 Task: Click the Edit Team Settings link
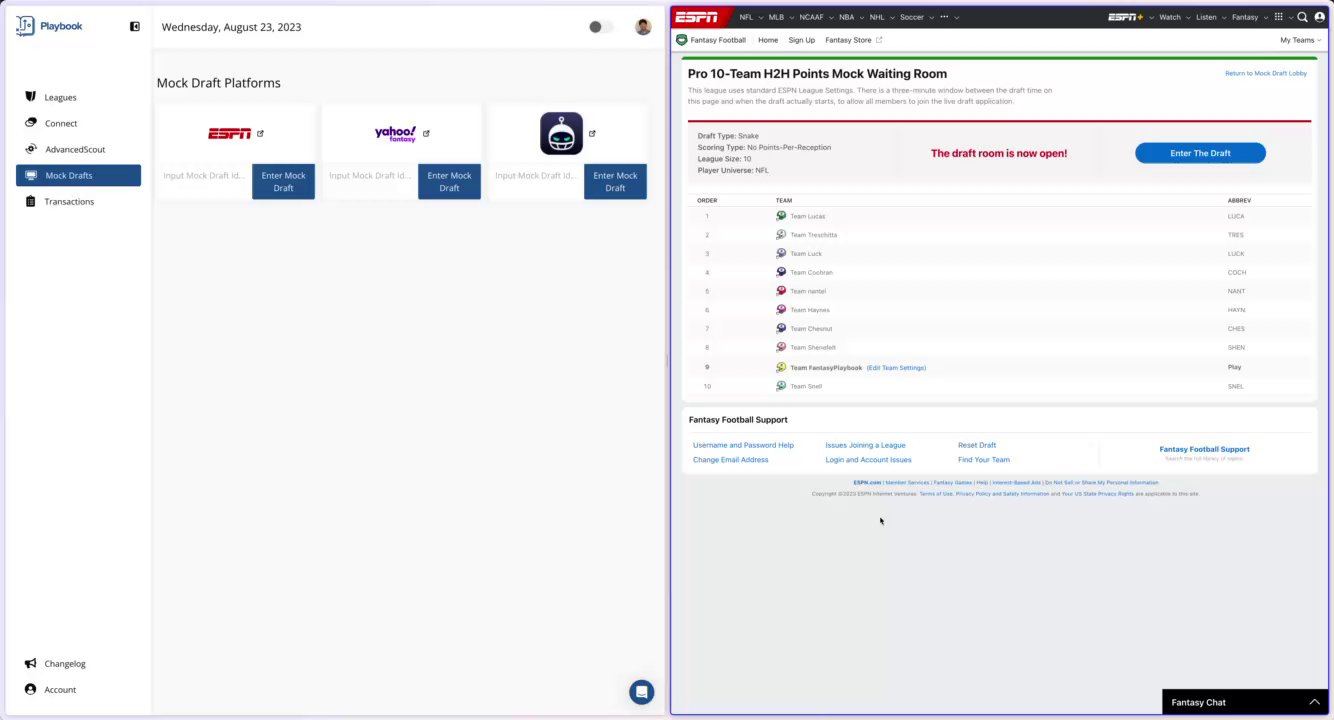pos(896,368)
